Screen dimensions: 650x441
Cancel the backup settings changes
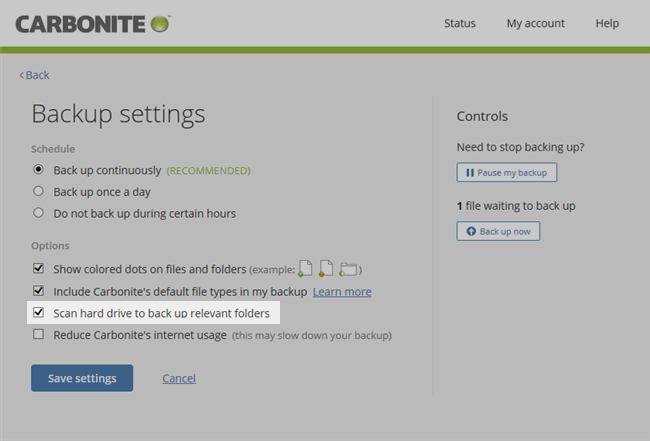point(179,378)
